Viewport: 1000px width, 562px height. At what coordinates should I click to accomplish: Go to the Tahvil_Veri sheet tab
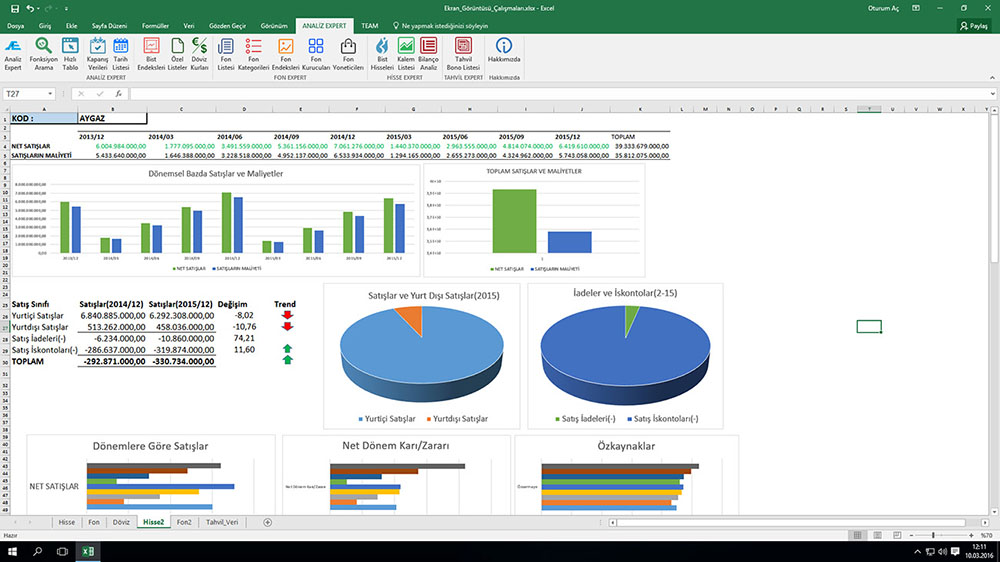point(222,522)
